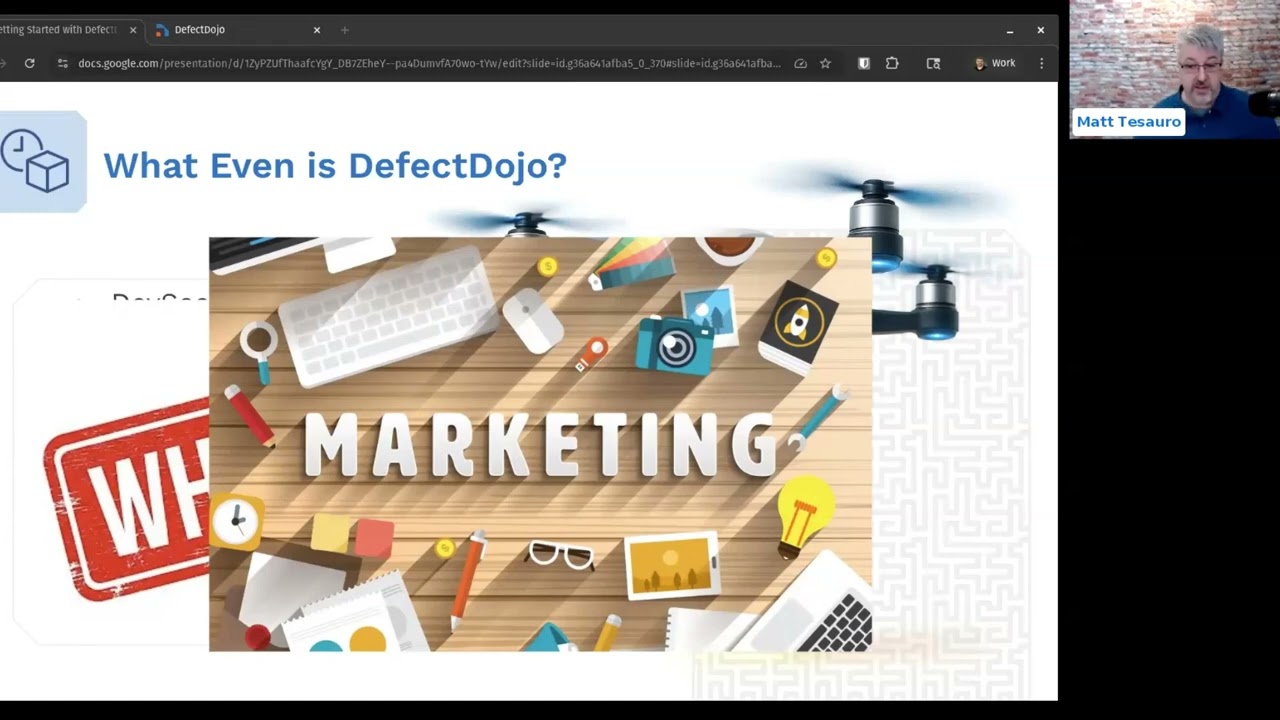
Task: Bookmark this page with star icon
Action: tap(825, 63)
